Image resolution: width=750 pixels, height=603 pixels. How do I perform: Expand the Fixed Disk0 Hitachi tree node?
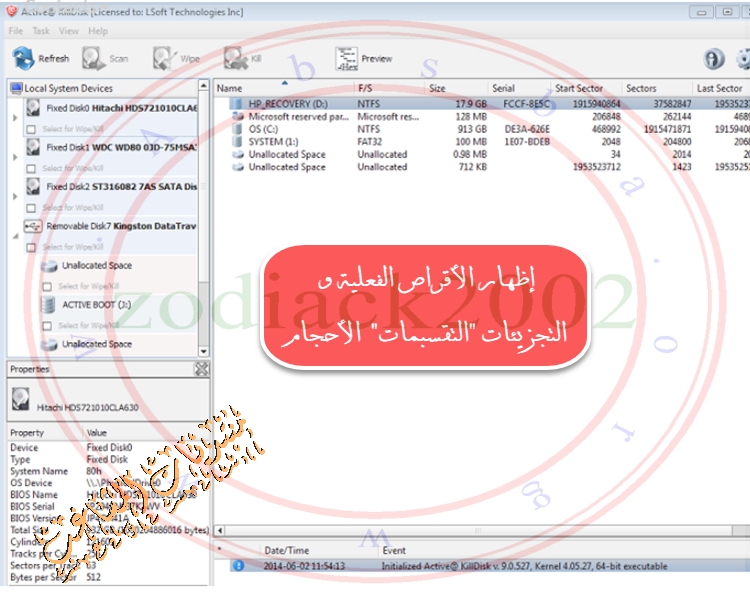point(15,118)
